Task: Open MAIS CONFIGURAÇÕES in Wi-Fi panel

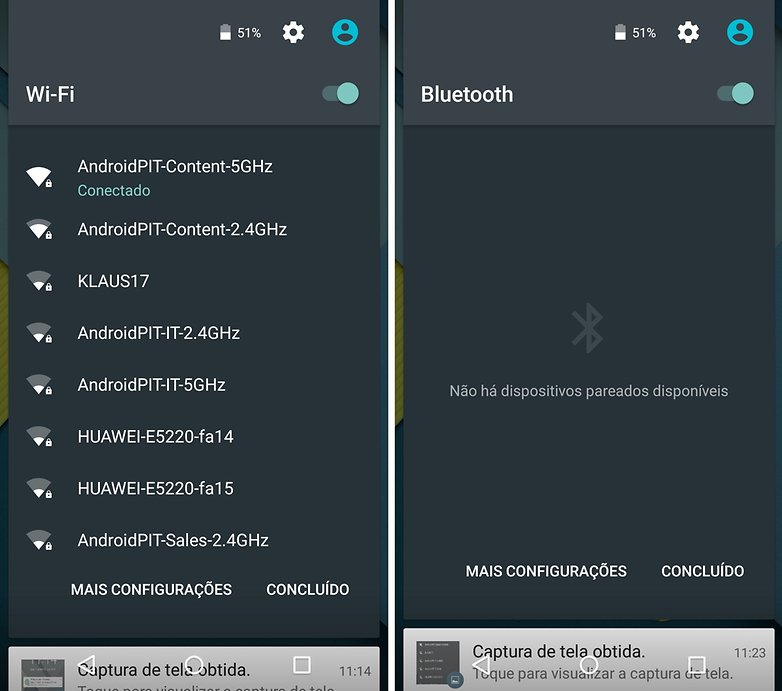Action: [151, 589]
